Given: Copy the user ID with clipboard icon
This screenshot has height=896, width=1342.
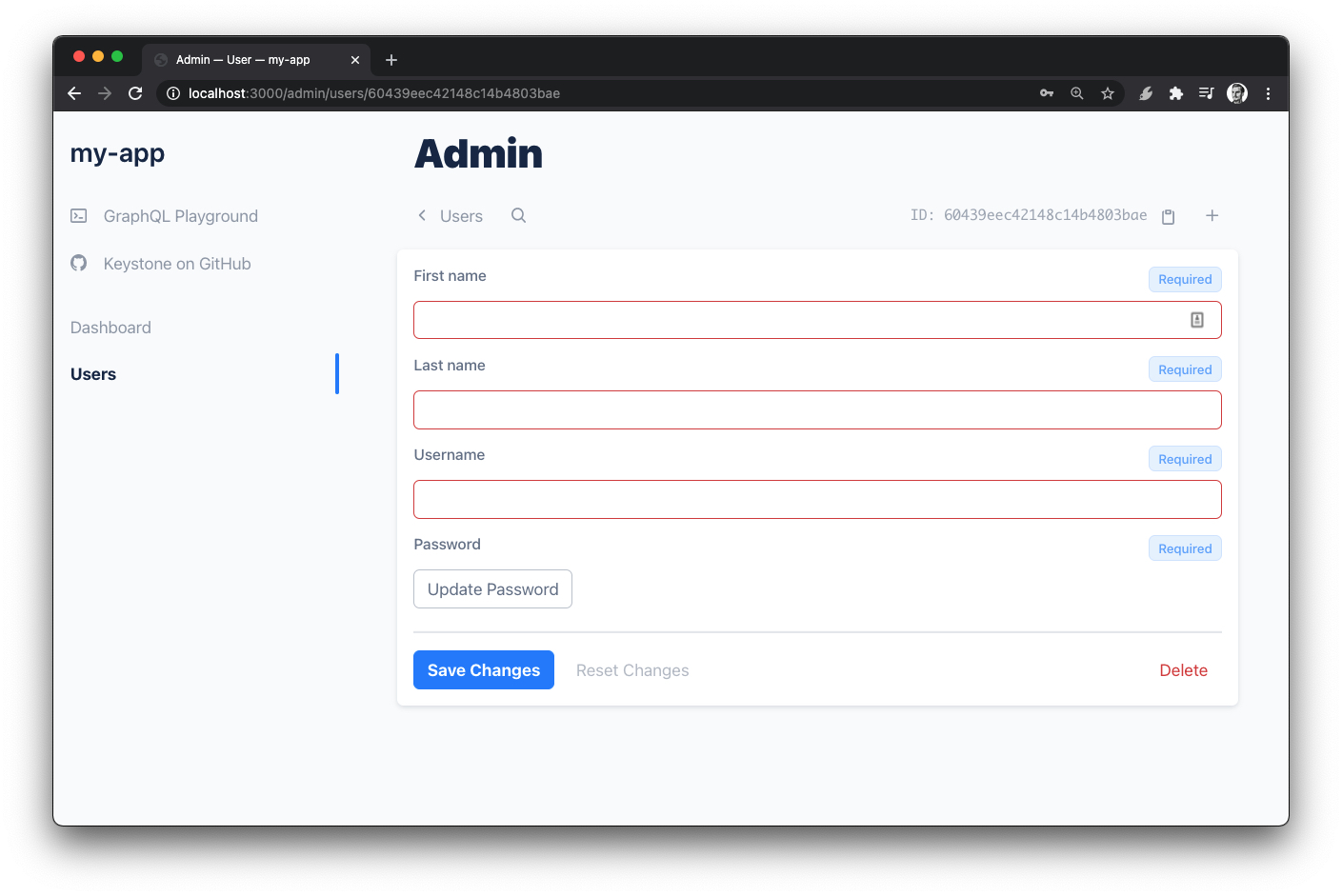Looking at the screenshot, I should coord(1168,216).
